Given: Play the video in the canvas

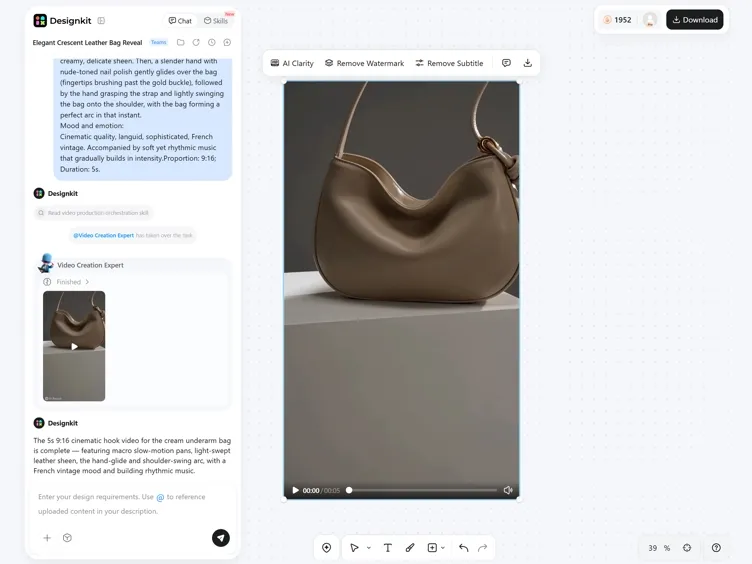Looking at the screenshot, I should (x=295, y=490).
